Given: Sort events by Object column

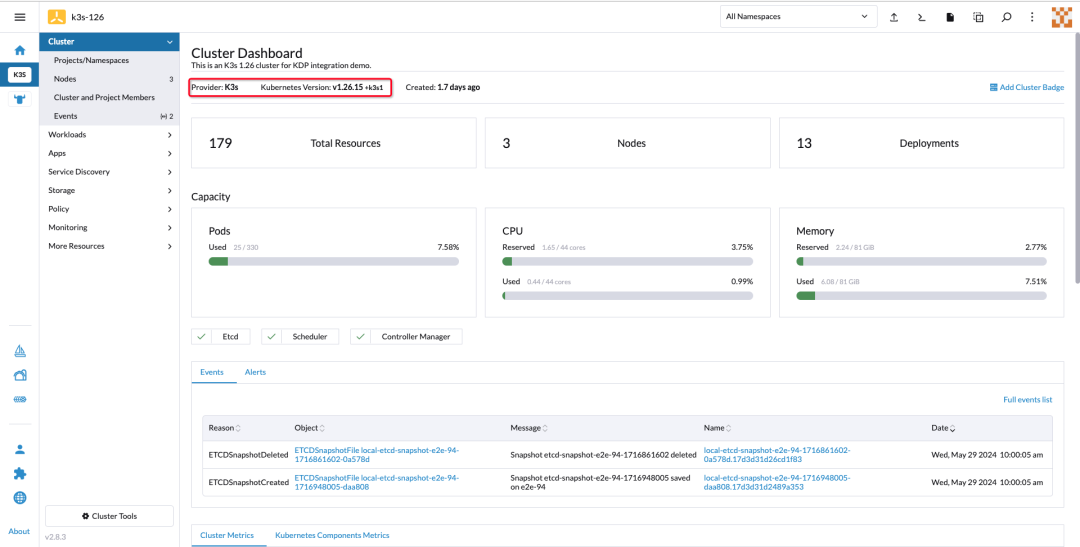Looking at the screenshot, I should [x=309, y=428].
